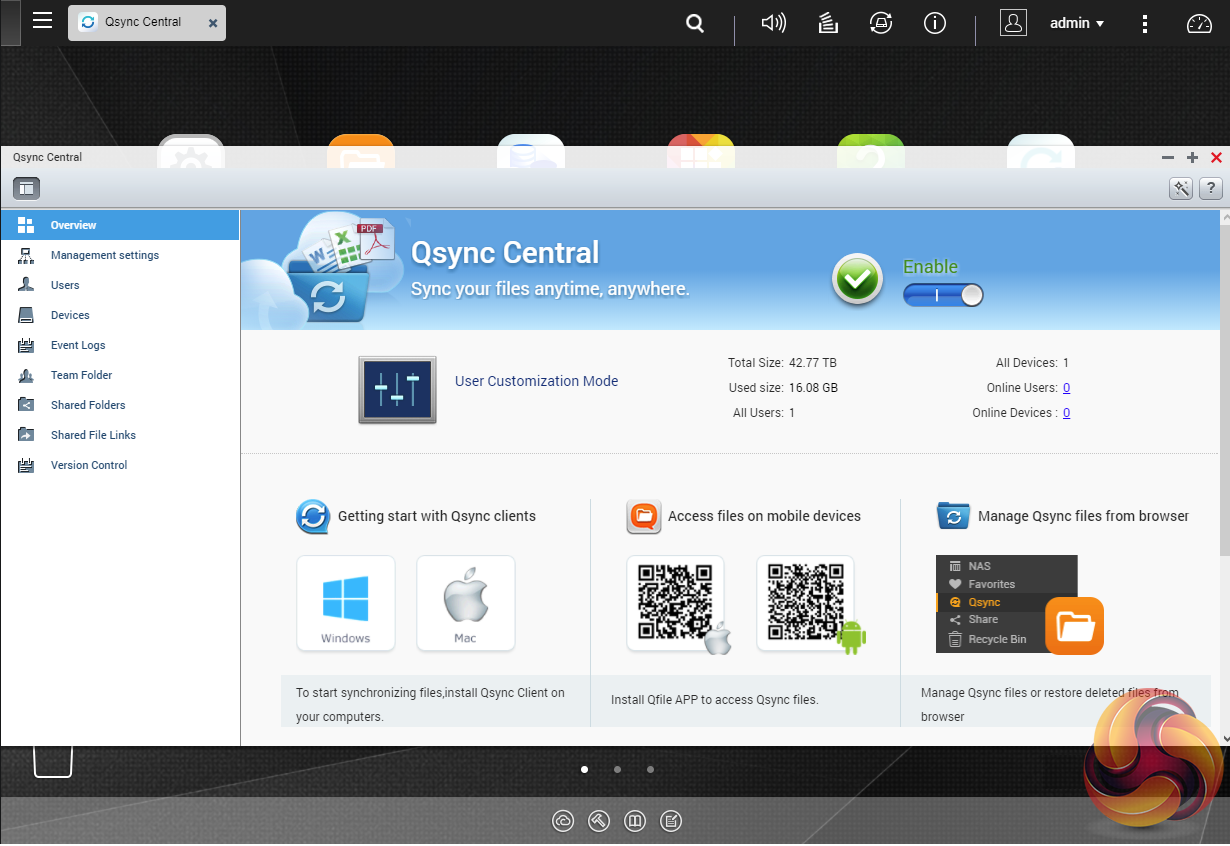
Task: Expand the admin user dropdown
Action: click(1077, 23)
